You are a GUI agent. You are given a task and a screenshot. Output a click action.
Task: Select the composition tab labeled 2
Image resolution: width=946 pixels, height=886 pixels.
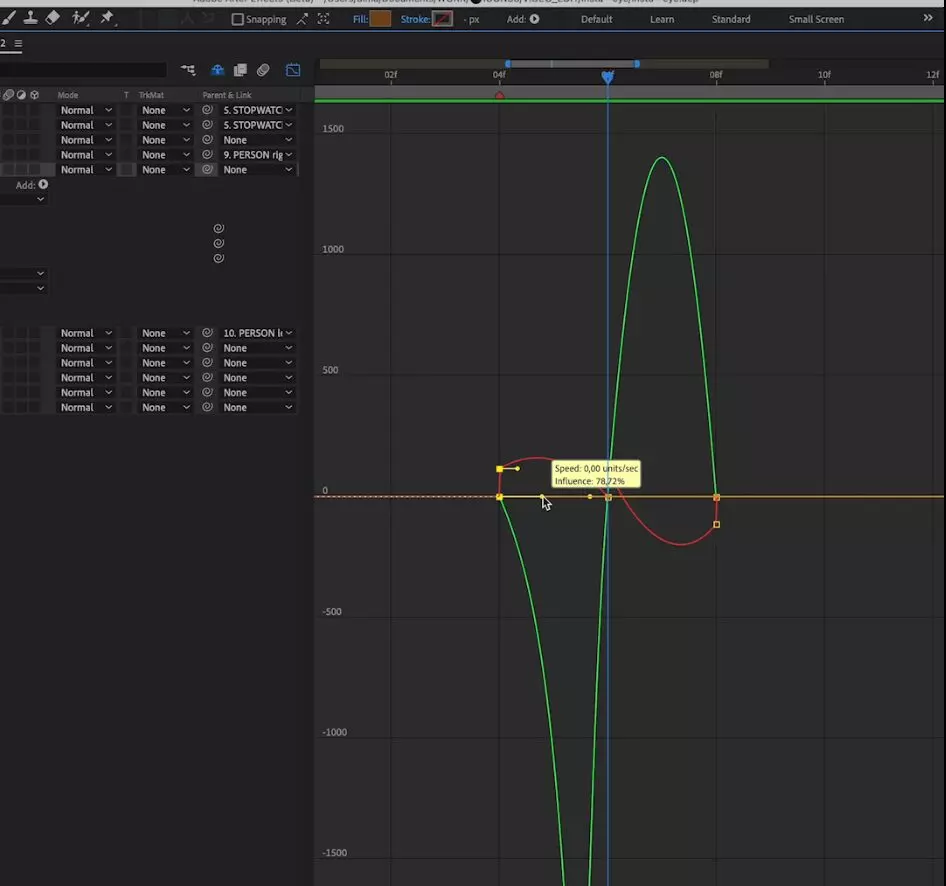[x=3, y=43]
